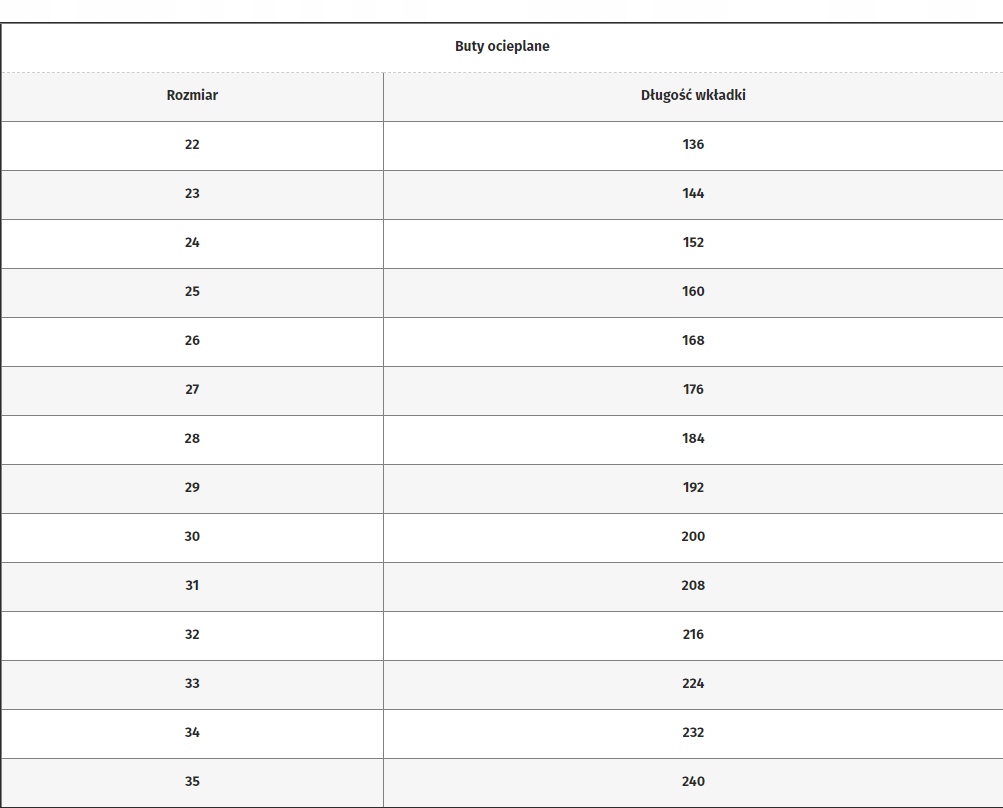Click the 'Długość wkładki' column header
This screenshot has width=1003, height=808.
[x=693, y=96]
